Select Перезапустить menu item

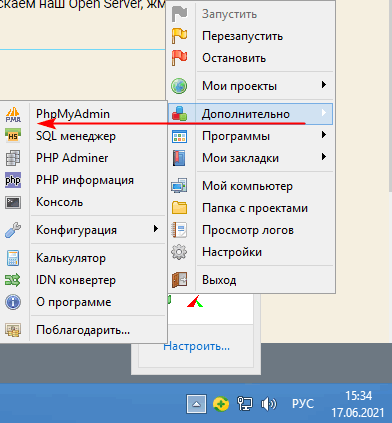coord(250,36)
